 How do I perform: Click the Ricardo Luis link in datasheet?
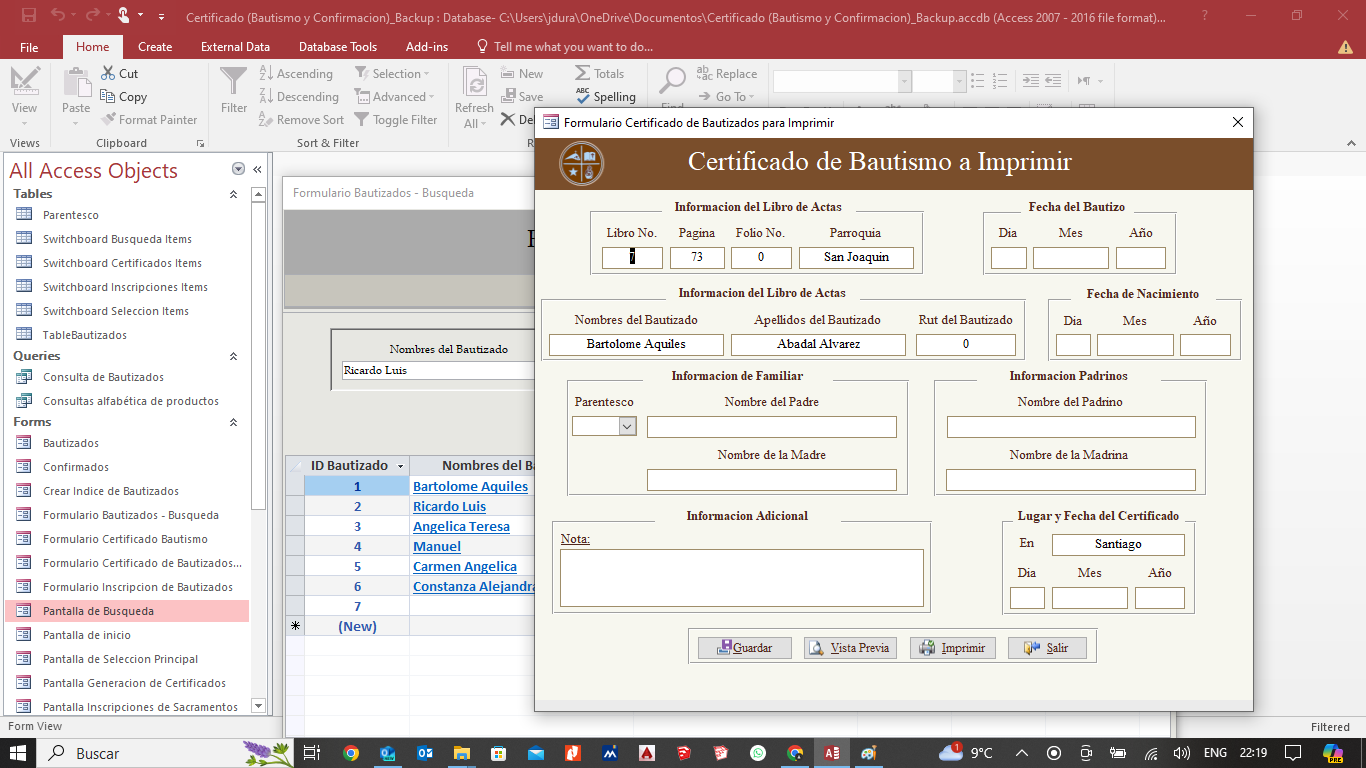tap(449, 506)
